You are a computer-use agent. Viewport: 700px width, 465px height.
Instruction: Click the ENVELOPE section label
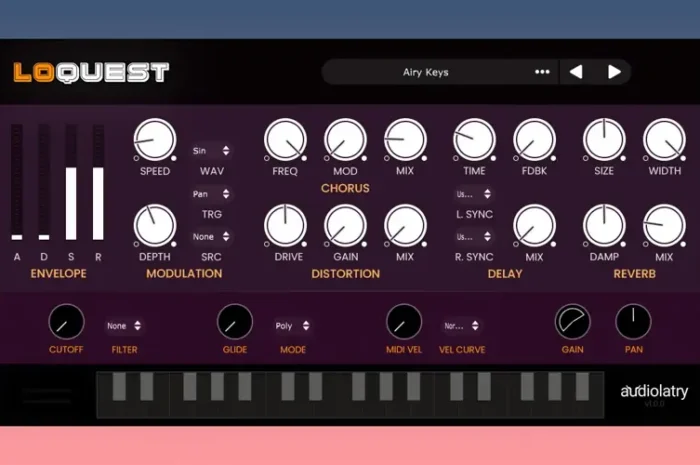point(58,274)
